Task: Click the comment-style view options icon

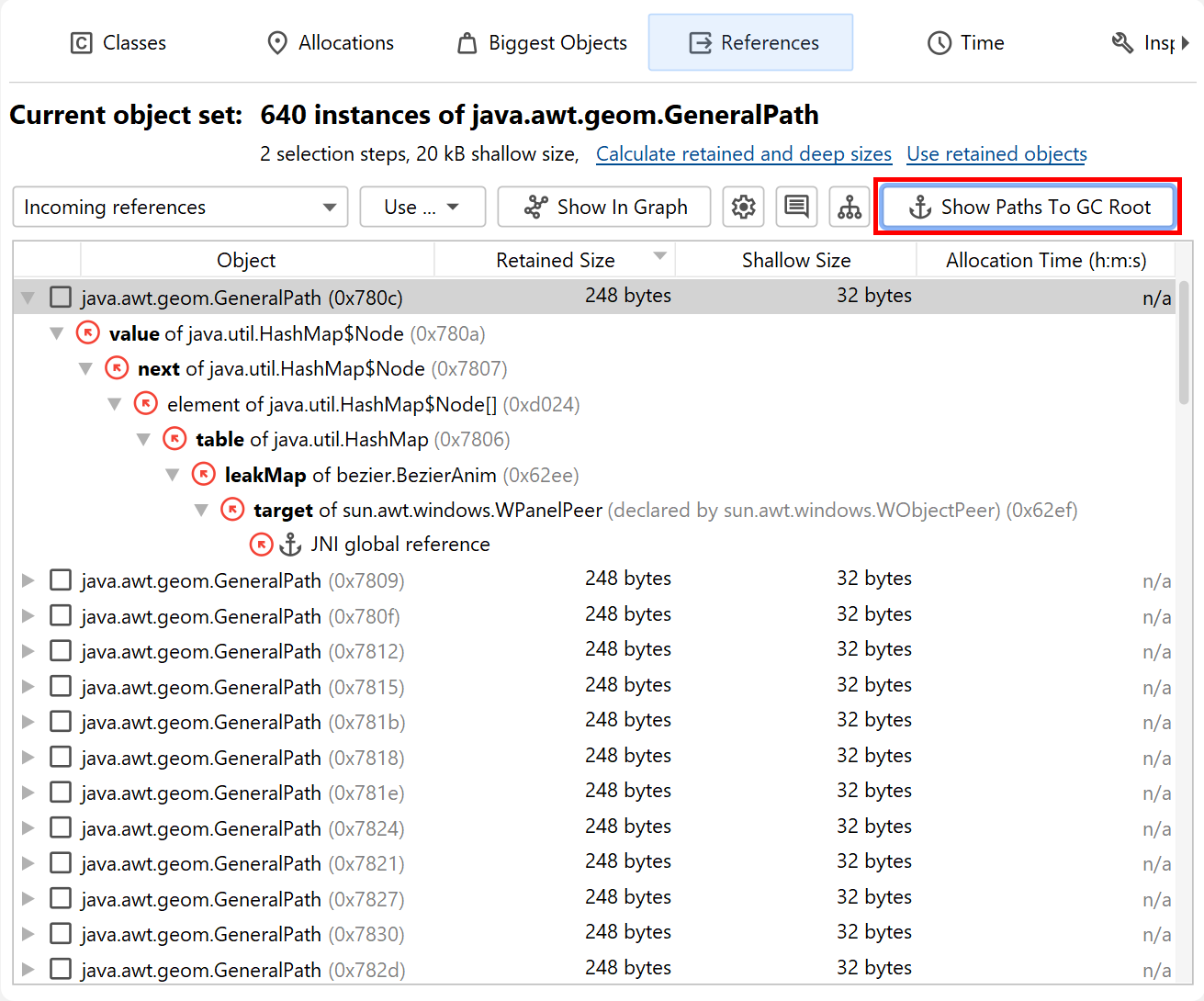Action: (x=796, y=207)
